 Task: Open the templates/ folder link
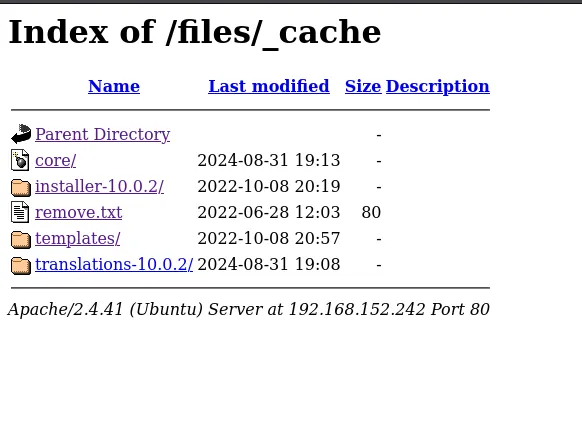78,238
